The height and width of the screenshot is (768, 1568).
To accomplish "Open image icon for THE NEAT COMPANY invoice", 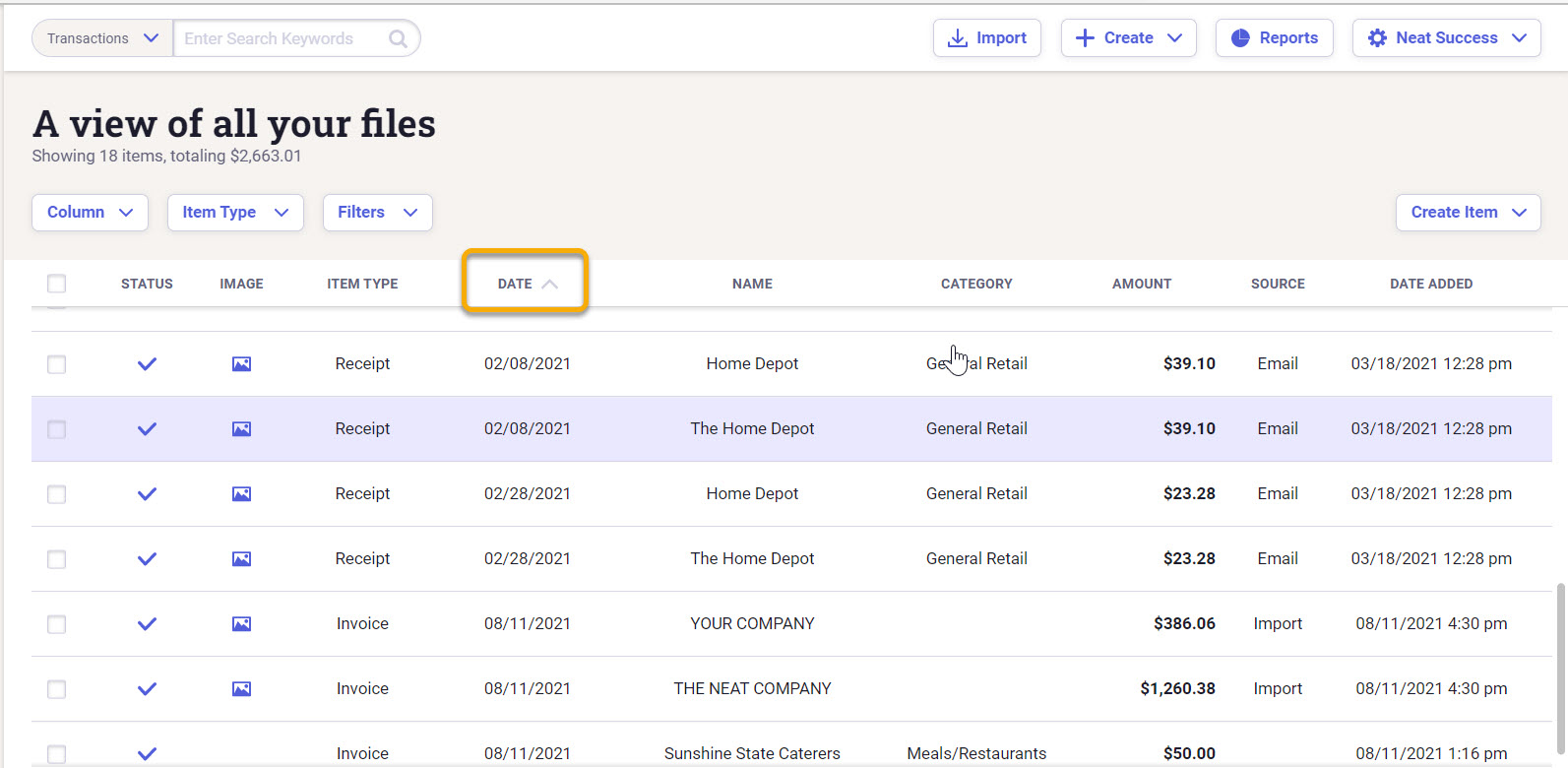I will coord(241,689).
